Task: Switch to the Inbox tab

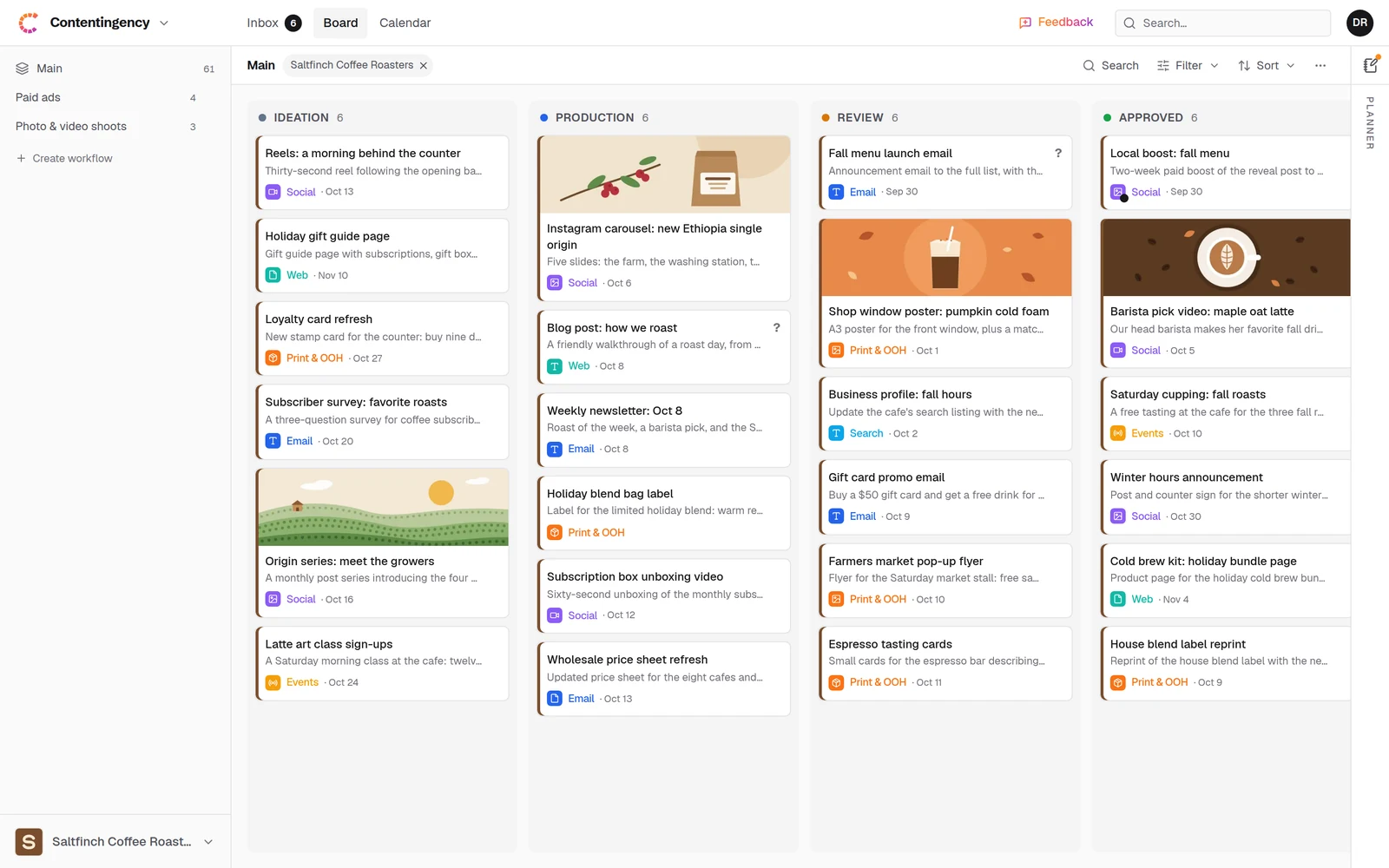Action: pos(273,23)
